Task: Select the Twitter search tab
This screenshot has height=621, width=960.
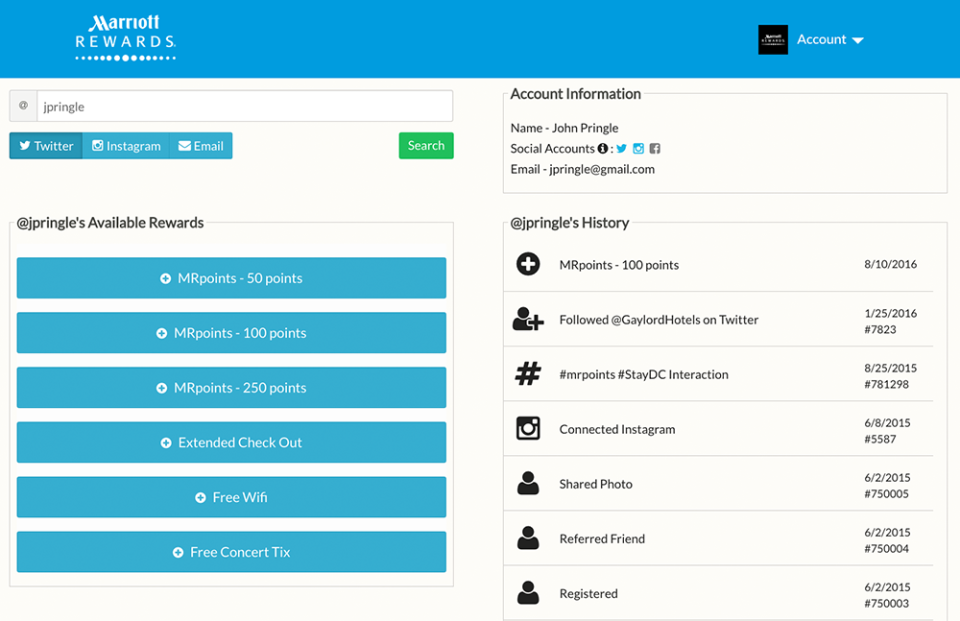Action: (x=46, y=146)
